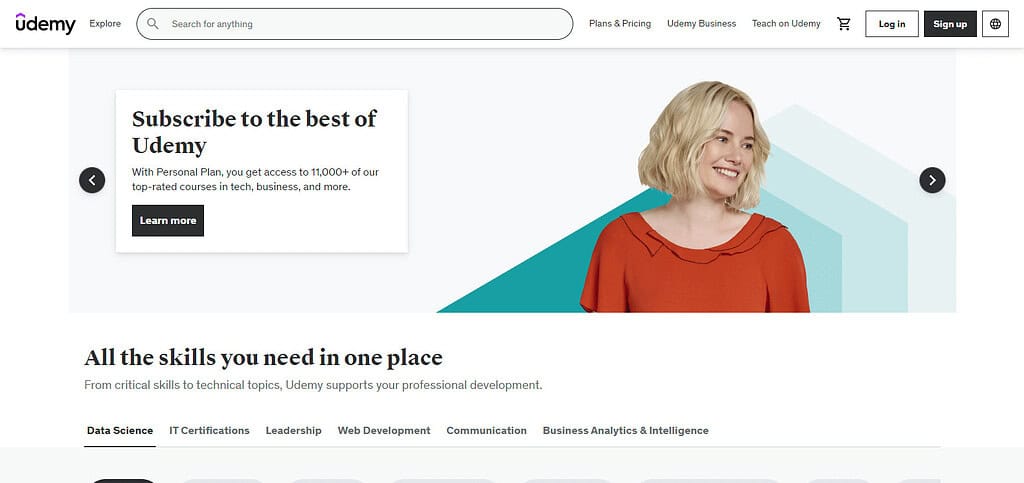The width and height of the screenshot is (1024, 483).
Task: Switch to the Leadership tab
Action: pyautogui.click(x=294, y=431)
